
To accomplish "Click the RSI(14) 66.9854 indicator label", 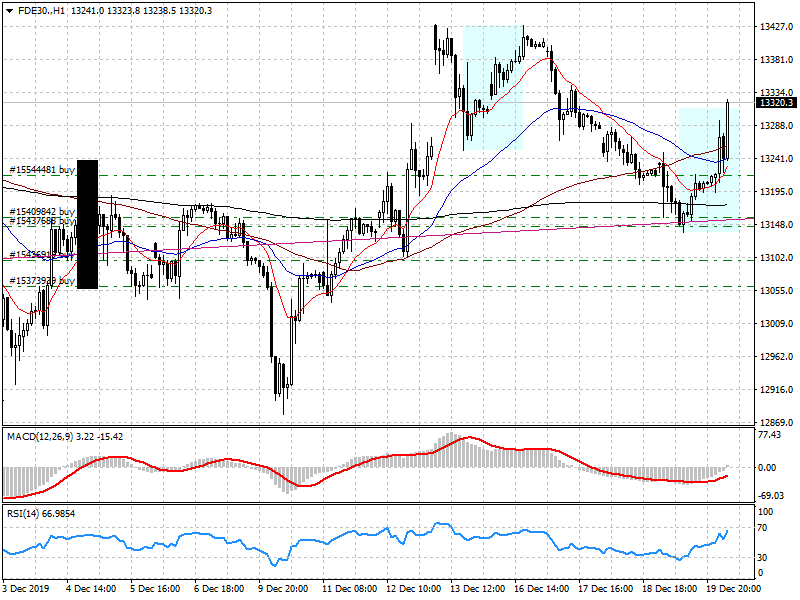I will click(x=41, y=514).
